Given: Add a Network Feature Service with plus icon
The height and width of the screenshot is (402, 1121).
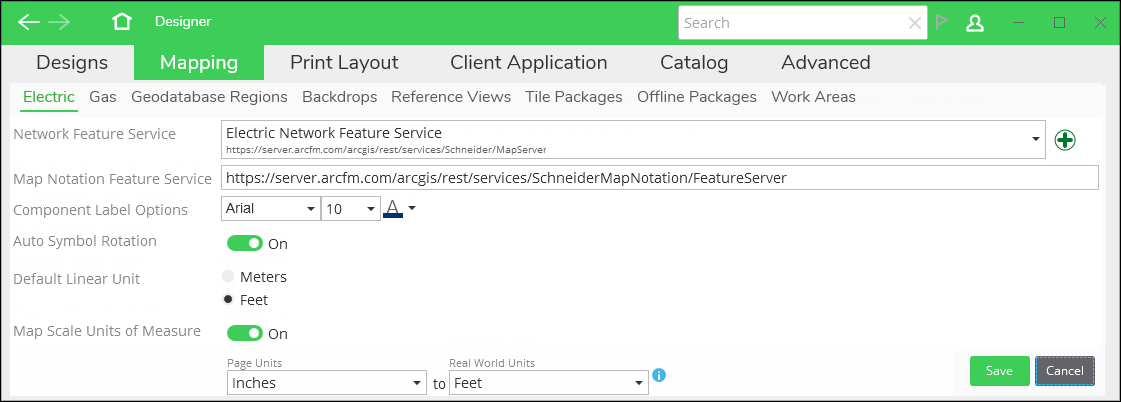Looking at the screenshot, I should (x=1065, y=140).
